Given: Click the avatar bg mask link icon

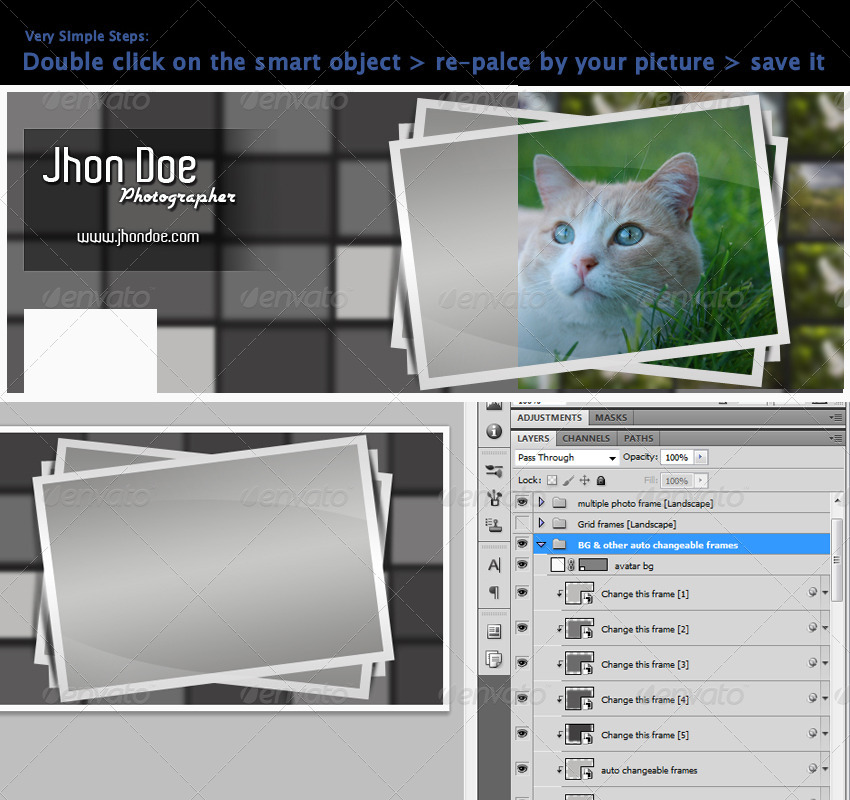Looking at the screenshot, I should pos(571,565).
